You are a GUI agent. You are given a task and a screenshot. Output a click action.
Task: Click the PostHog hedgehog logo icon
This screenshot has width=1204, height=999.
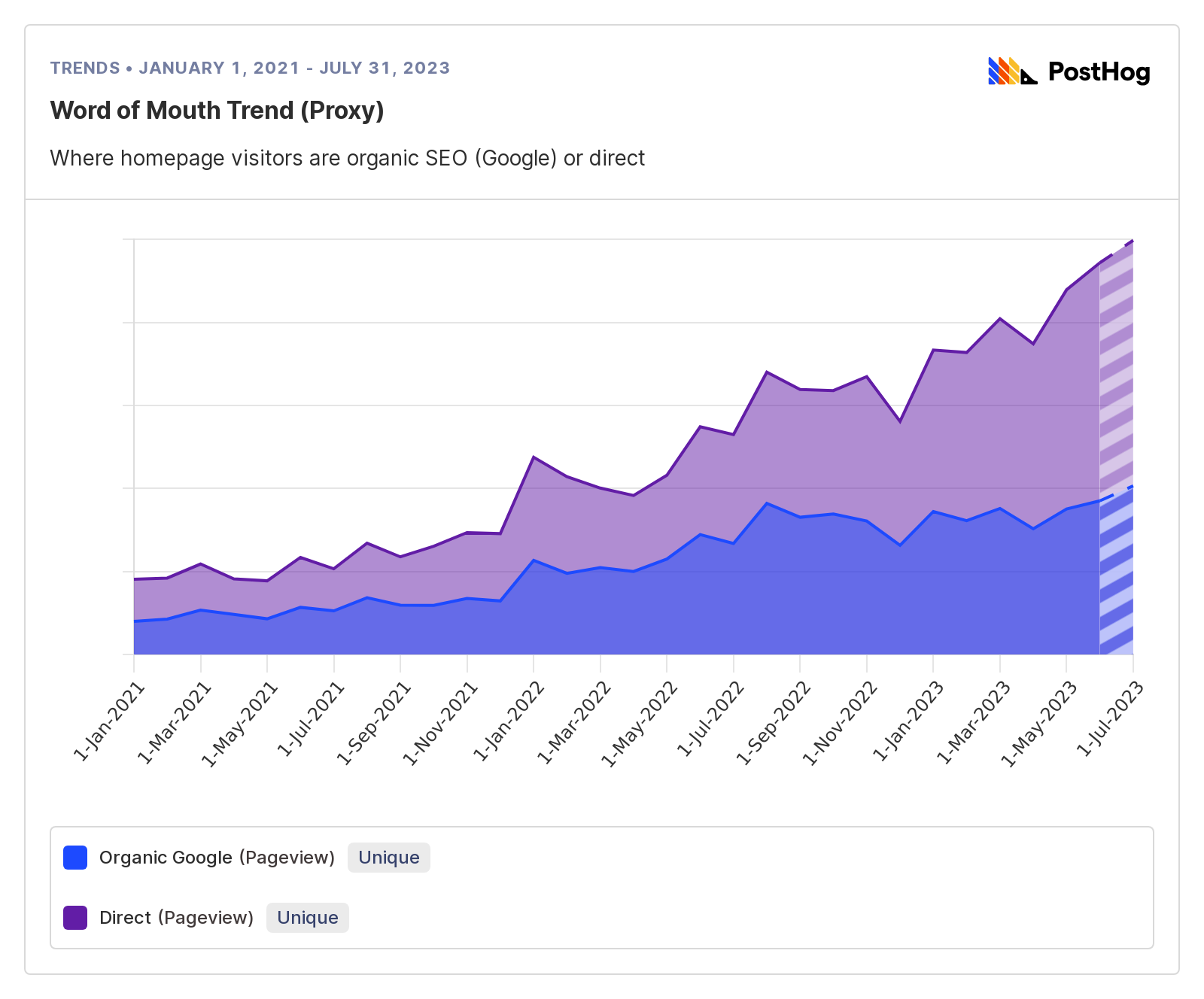(x=1012, y=71)
